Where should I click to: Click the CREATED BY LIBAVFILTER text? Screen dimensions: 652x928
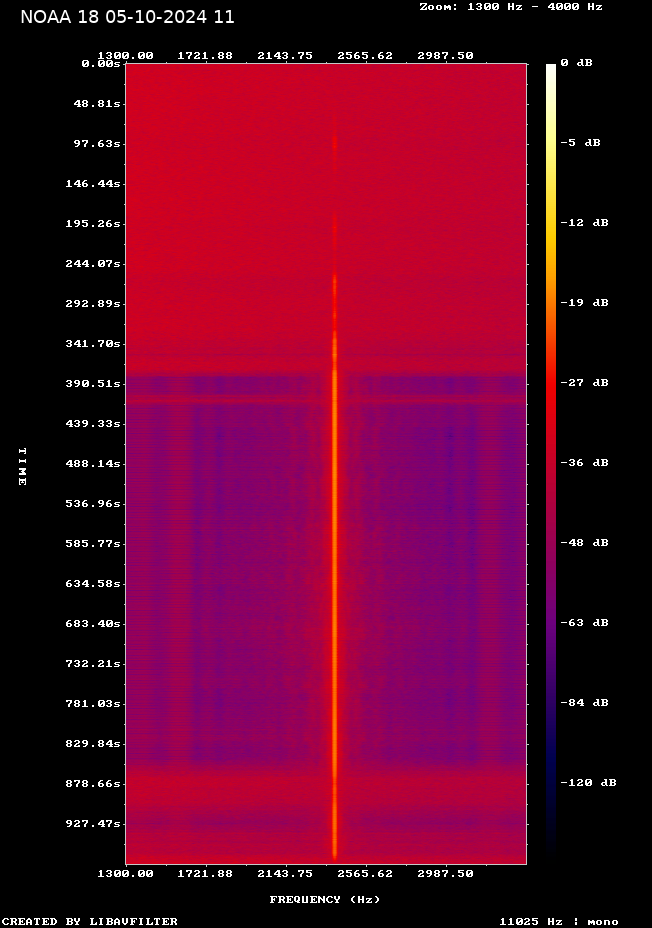90,921
